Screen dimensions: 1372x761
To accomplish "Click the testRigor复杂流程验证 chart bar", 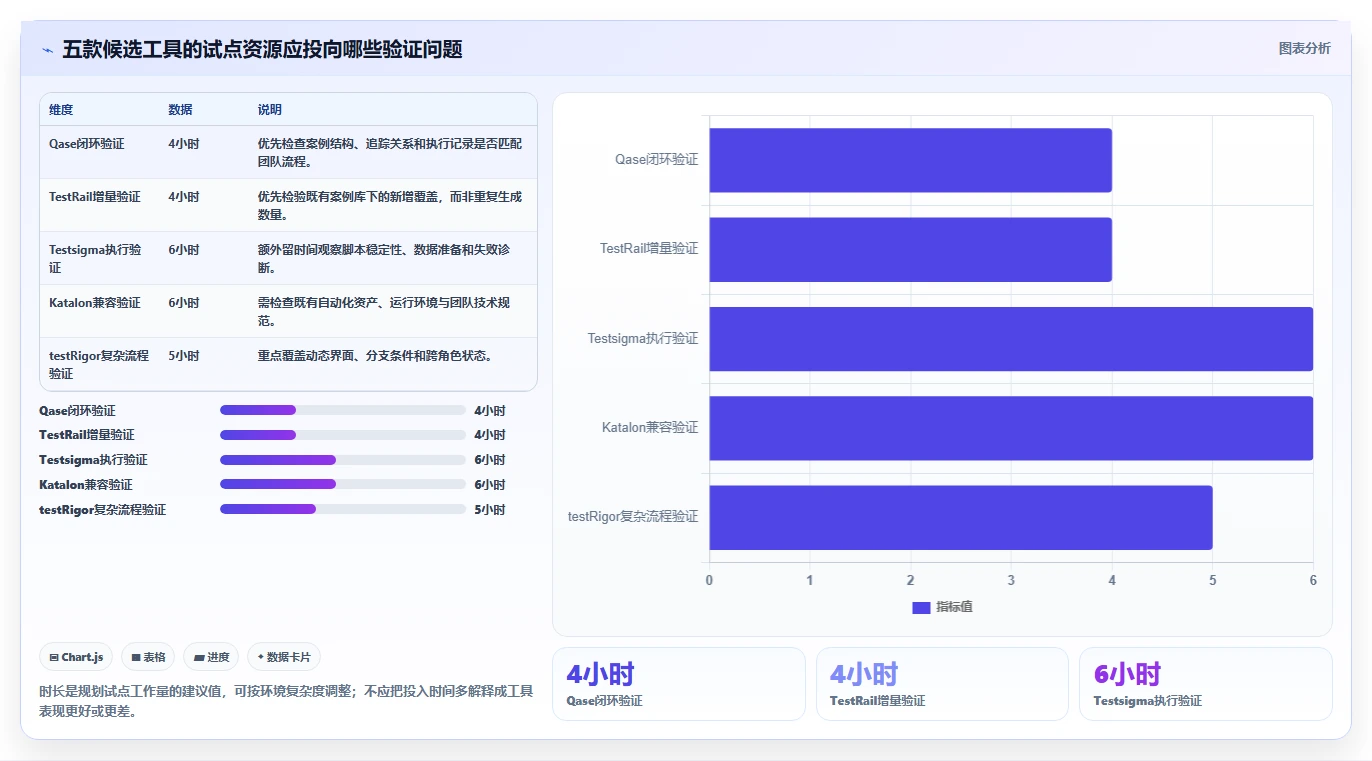I will [x=961, y=517].
